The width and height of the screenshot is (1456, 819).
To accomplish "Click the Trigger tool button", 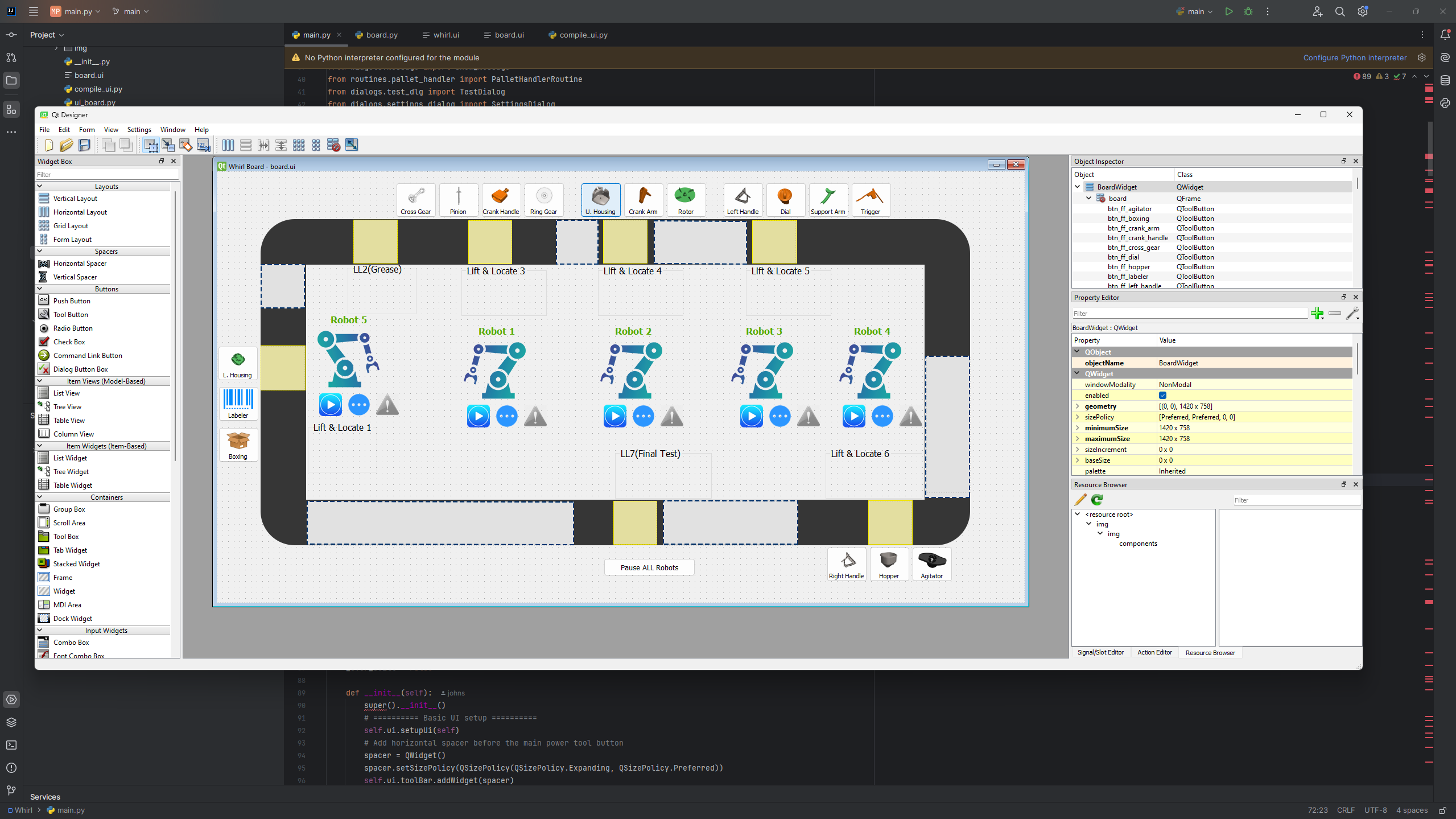I will (x=871, y=200).
